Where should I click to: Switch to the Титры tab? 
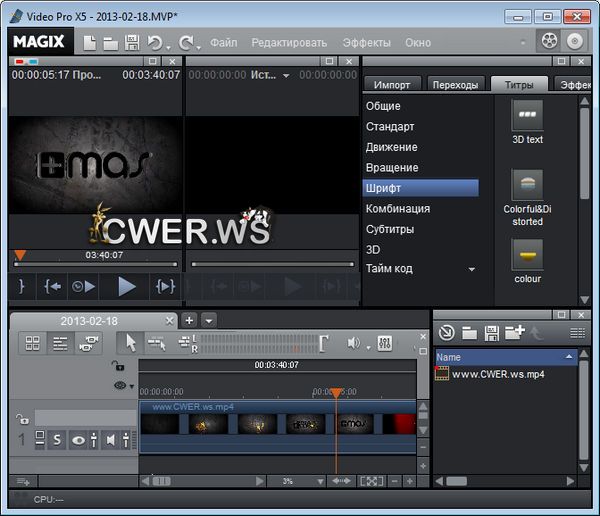(519, 84)
